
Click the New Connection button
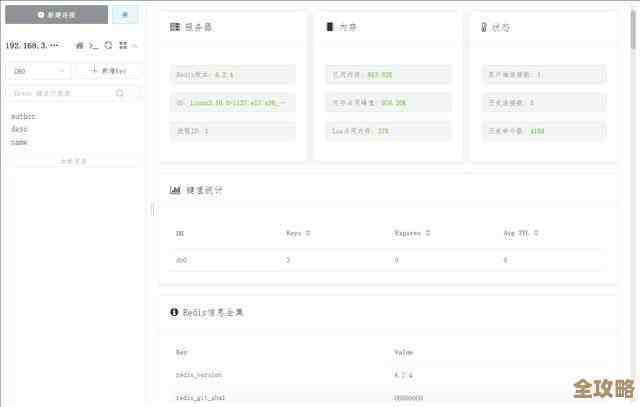57,15
